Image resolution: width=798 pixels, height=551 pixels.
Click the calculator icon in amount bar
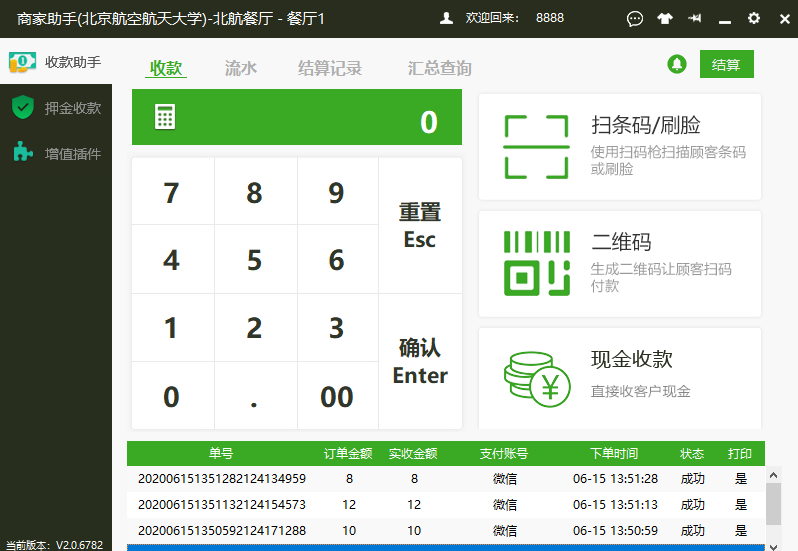point(165,118)
